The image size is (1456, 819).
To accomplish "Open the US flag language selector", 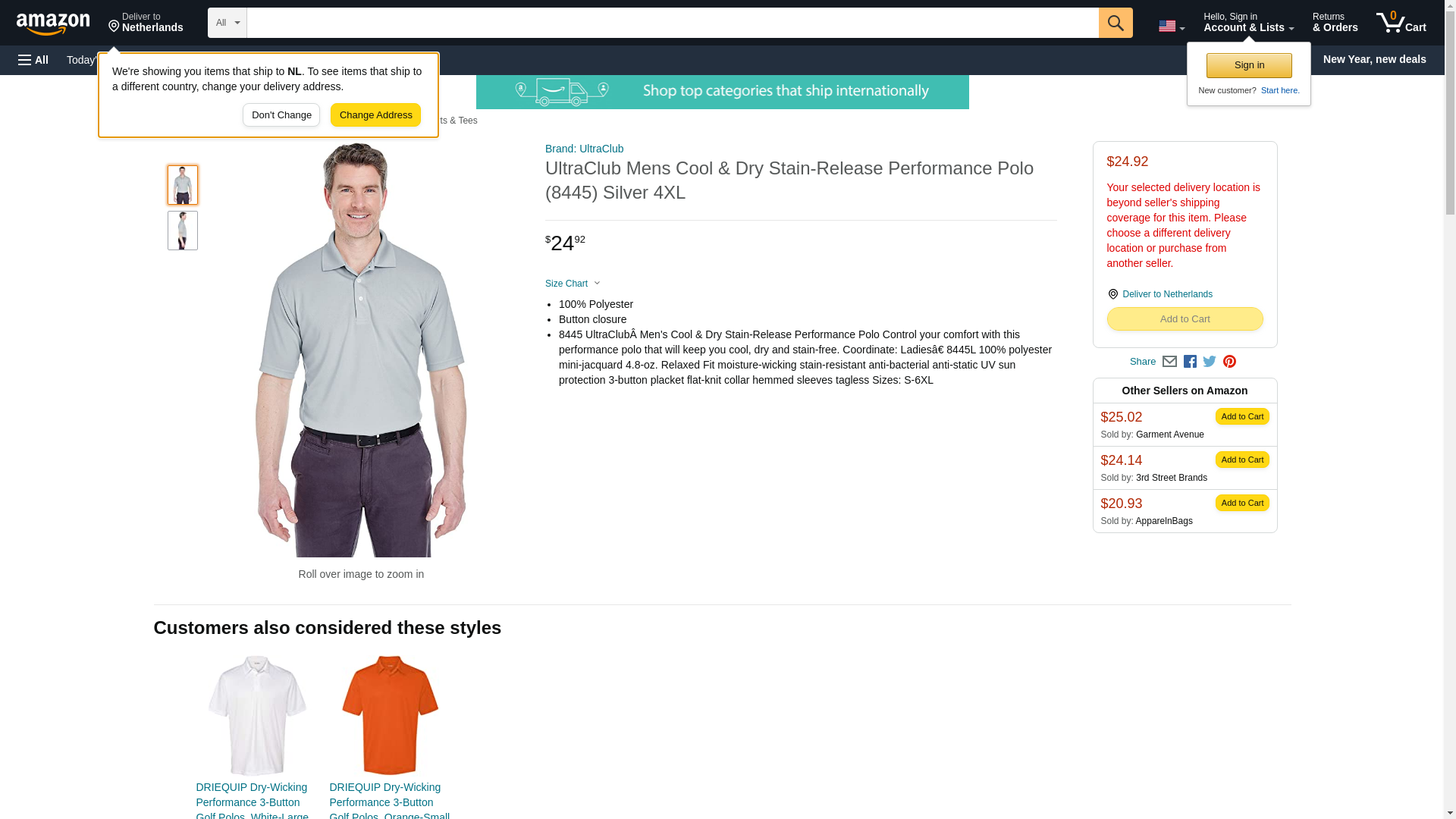I will coord(1172,26).
